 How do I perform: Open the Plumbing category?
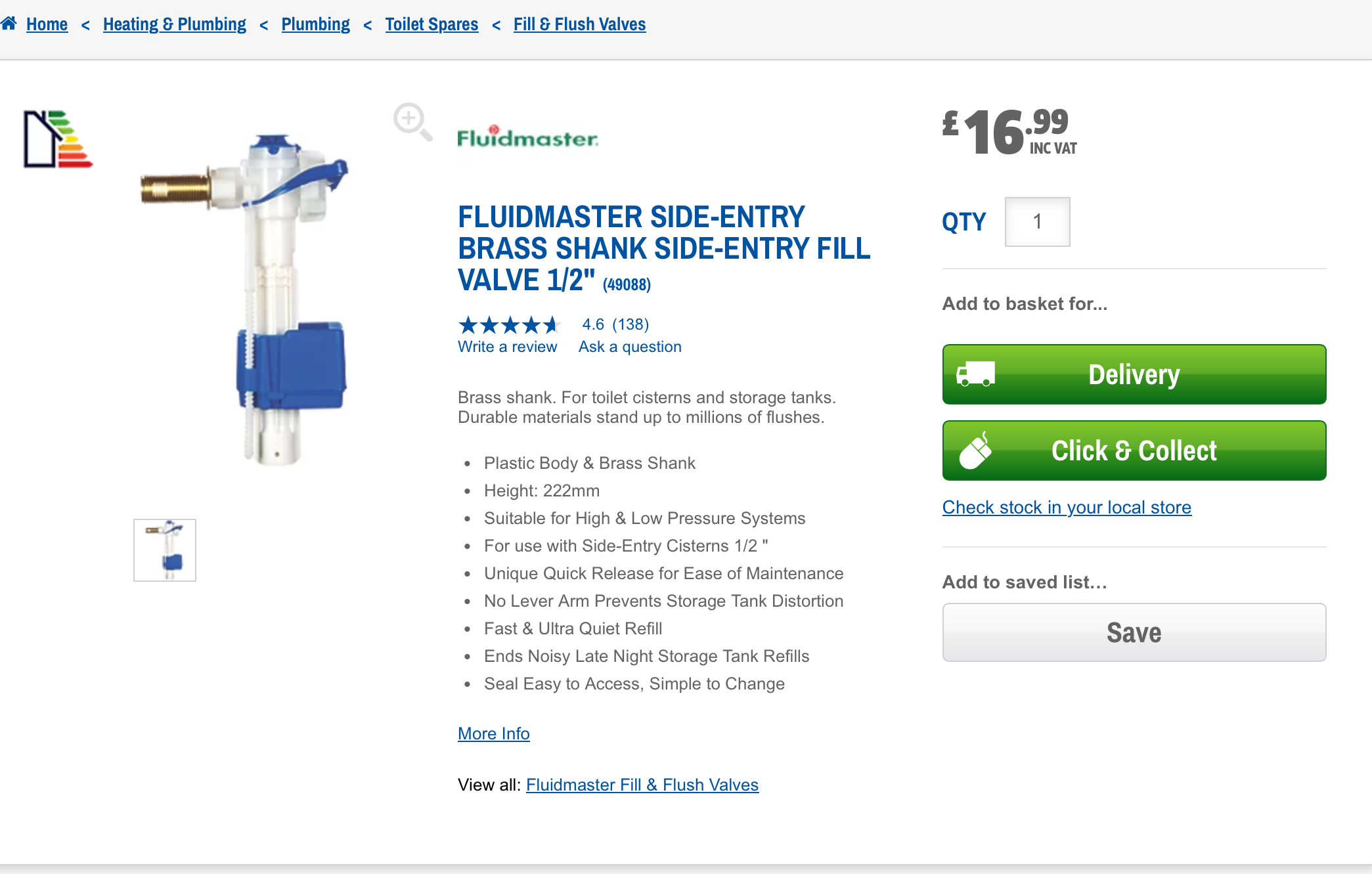pos(315,24)
